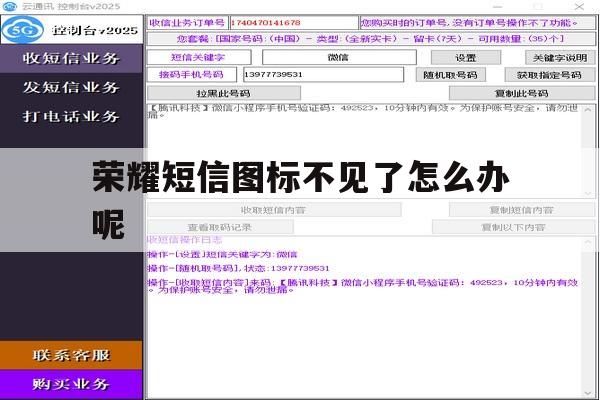
Task: Click the 购买业务 button
Action: 71,384
